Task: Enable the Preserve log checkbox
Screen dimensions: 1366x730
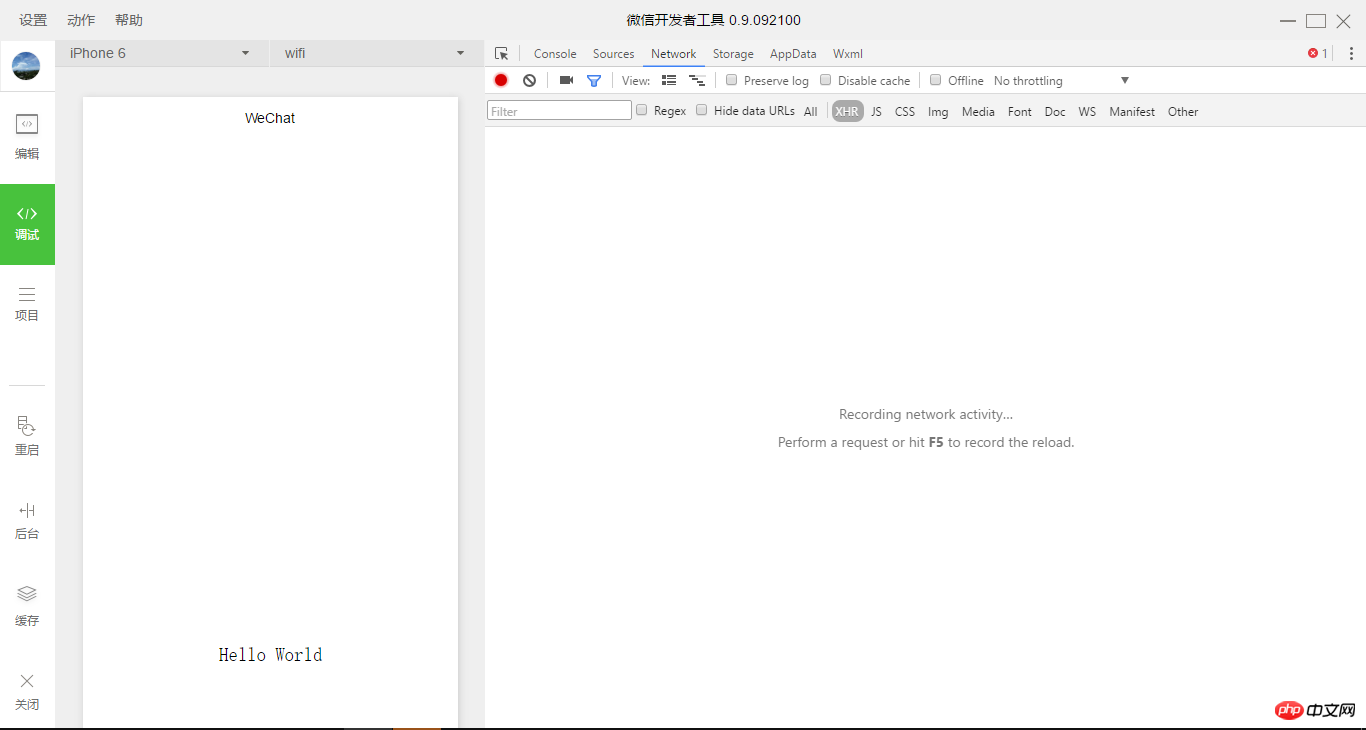Action: click(732, 80)
